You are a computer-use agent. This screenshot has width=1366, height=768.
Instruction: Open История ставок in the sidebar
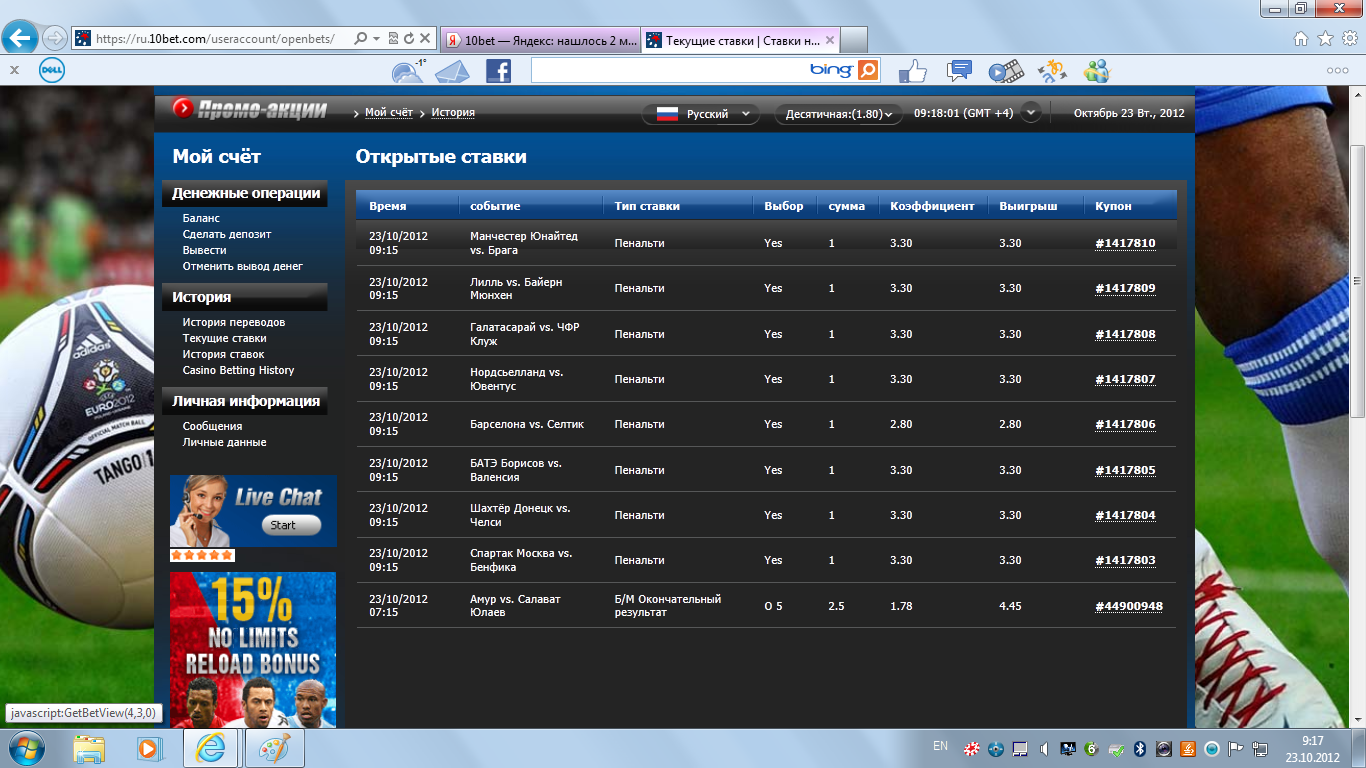[223, 354]
